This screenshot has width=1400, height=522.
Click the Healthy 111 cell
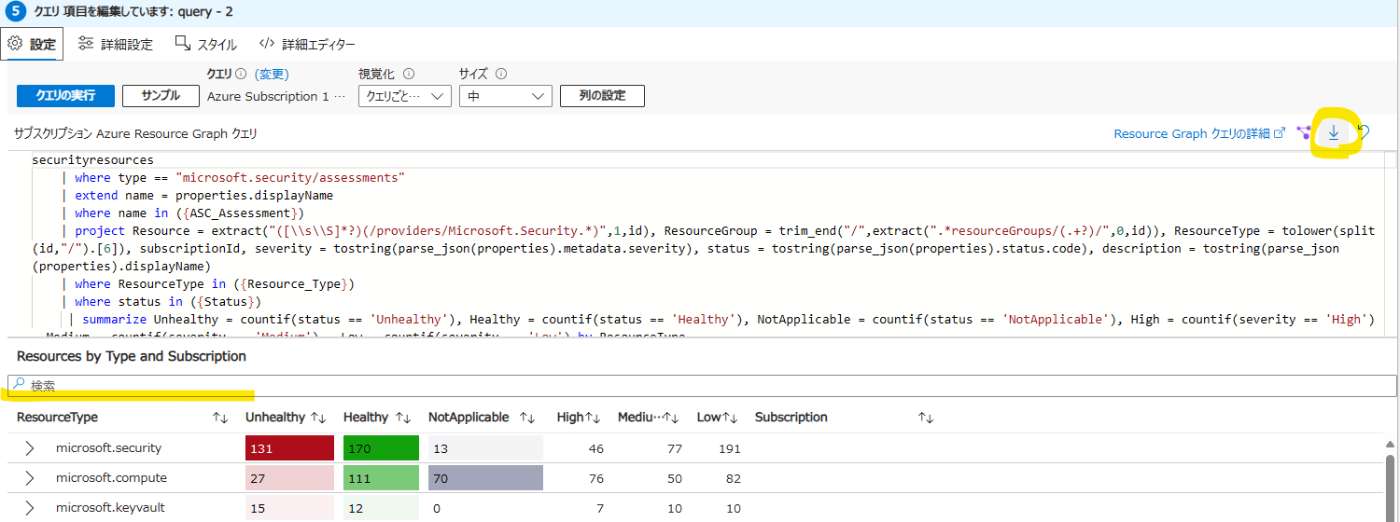click(x=379, y=478)
